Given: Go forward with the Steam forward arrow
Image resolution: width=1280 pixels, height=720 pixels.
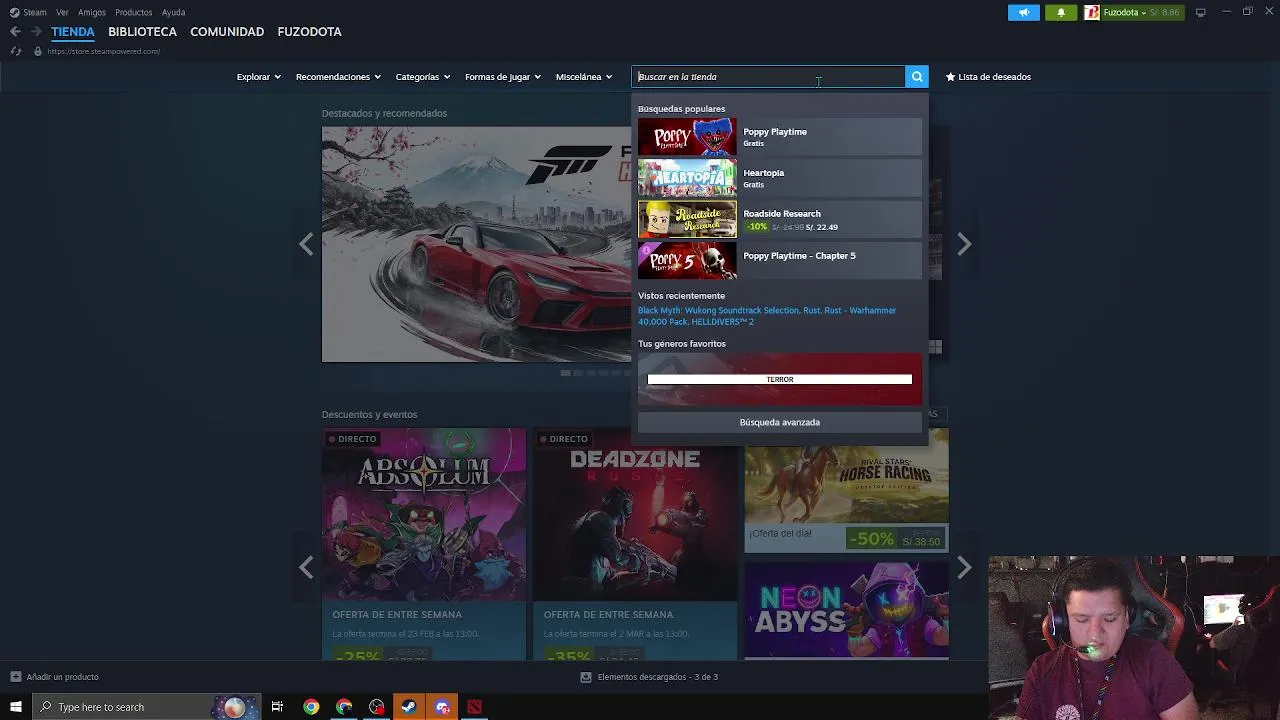Looking at the screenshot, I should click(36, 32).
